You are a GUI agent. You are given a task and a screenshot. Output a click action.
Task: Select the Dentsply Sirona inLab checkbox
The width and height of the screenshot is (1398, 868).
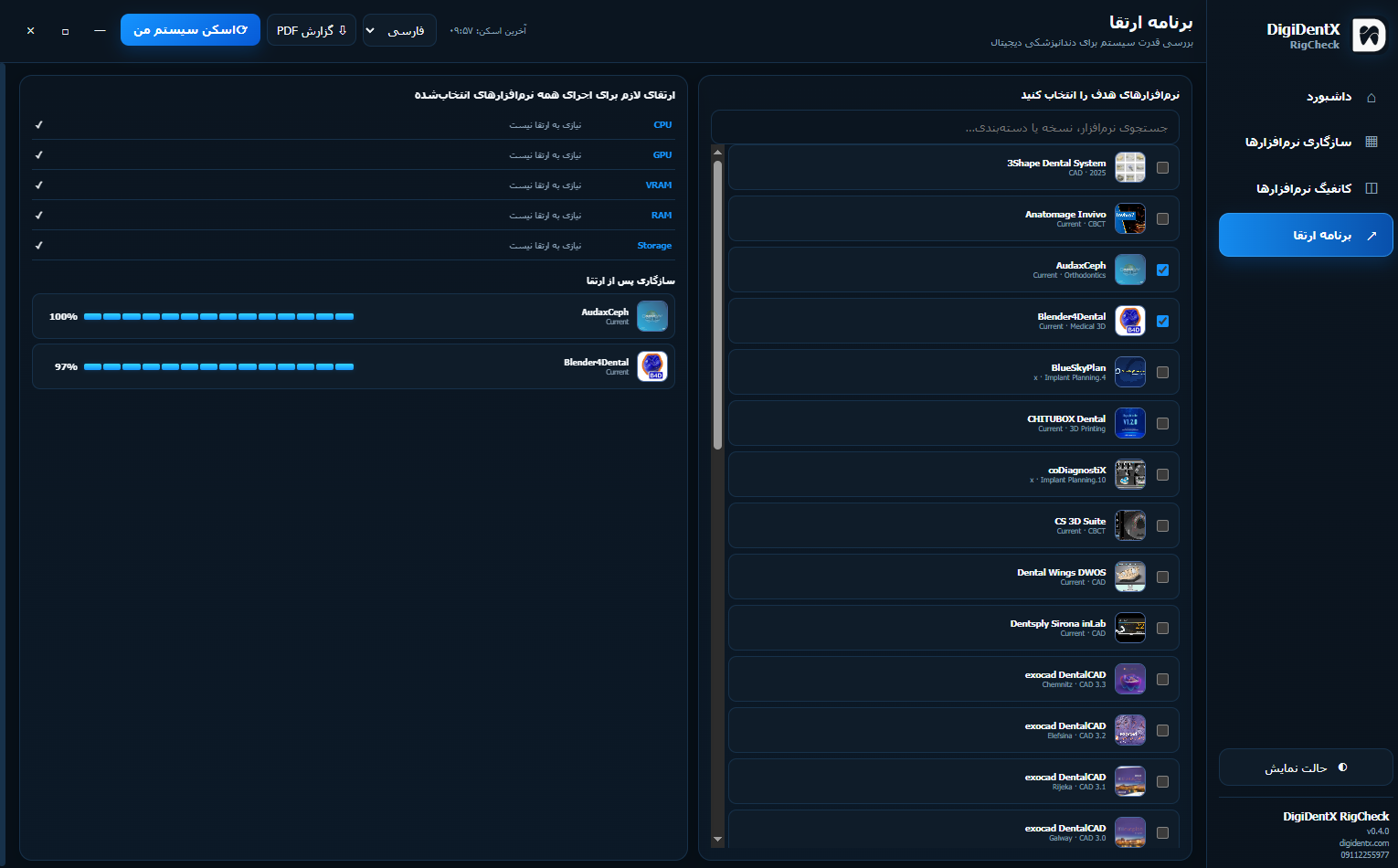(1162, 628)
